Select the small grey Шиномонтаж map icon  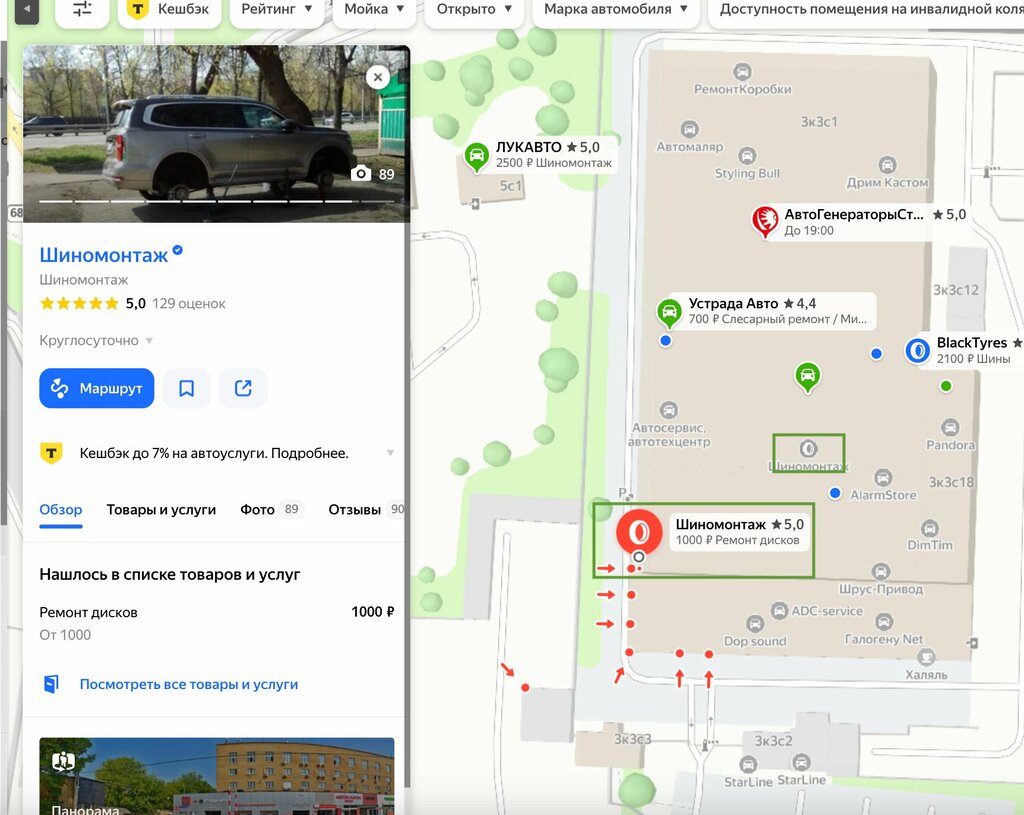[808, 449]
